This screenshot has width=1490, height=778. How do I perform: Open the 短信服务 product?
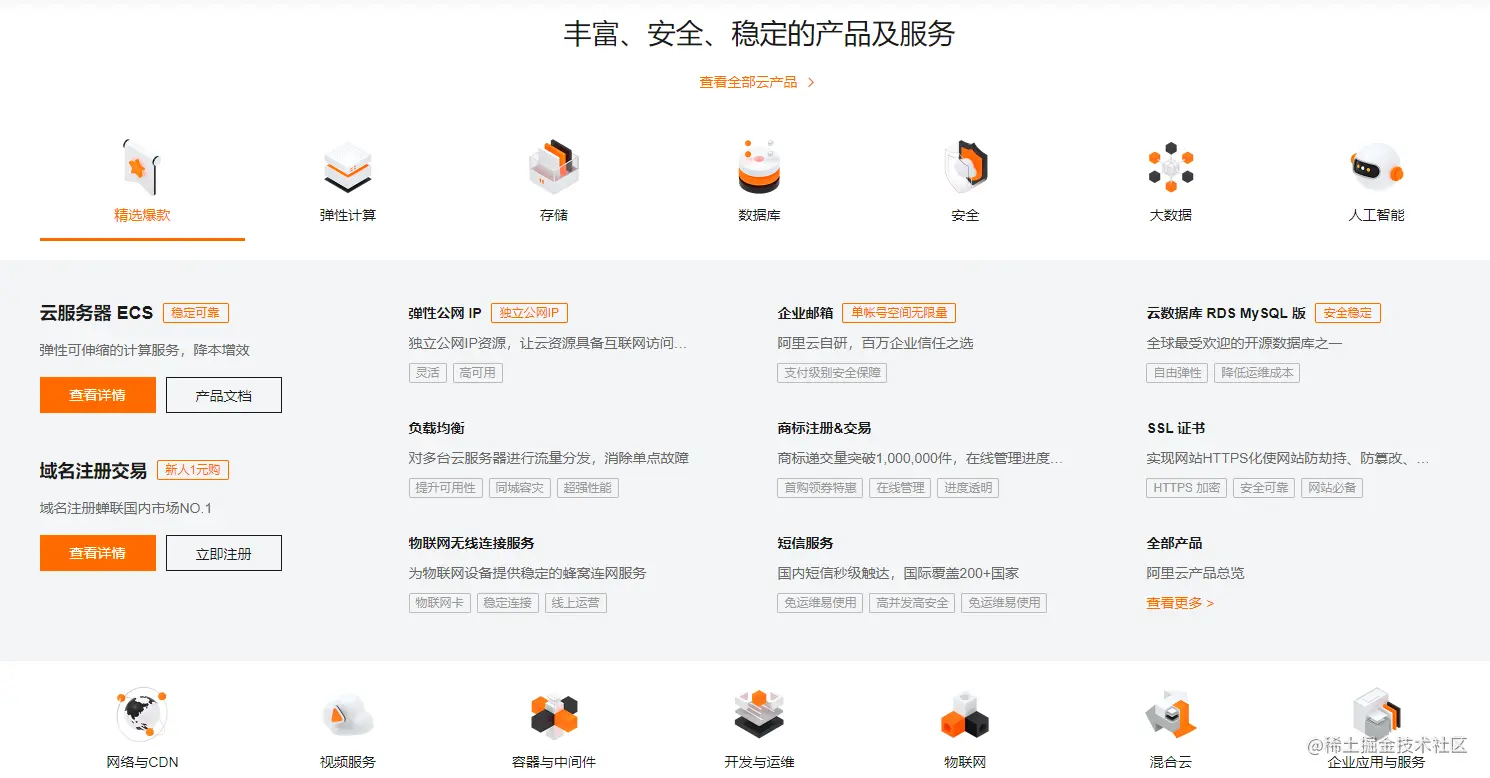click(x=805, y=543)
